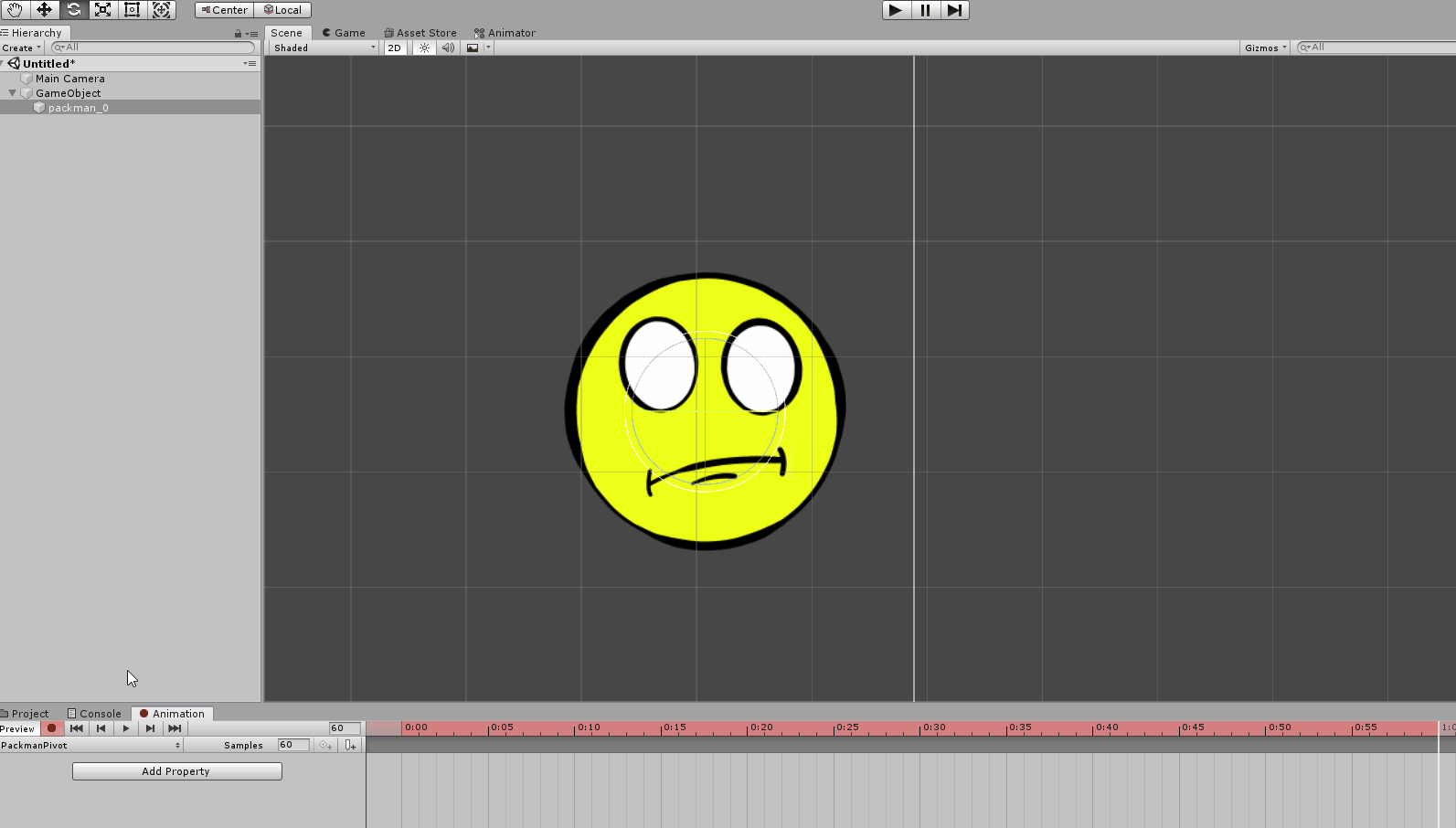Click the Scene view search field
The width and height of the screenshot is (1456, 828).
click(1376, 48)
